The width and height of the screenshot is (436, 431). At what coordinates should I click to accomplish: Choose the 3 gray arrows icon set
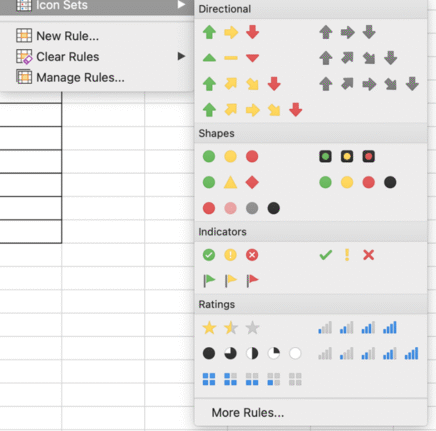(347, 32)
